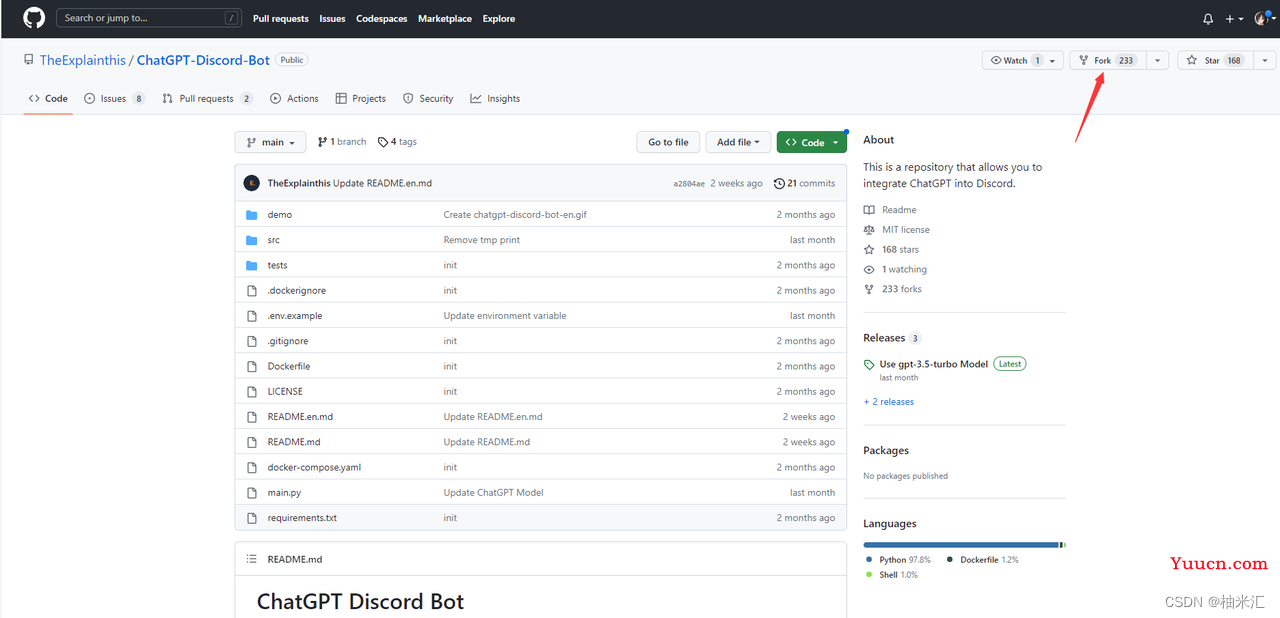
Task: Open the Add file dropdown
Action: (x=738, y=142)
